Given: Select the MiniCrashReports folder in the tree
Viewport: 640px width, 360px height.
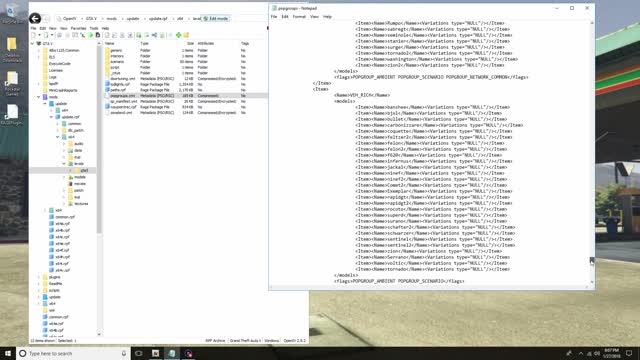Looking at the screenshot, I should 63,90.
